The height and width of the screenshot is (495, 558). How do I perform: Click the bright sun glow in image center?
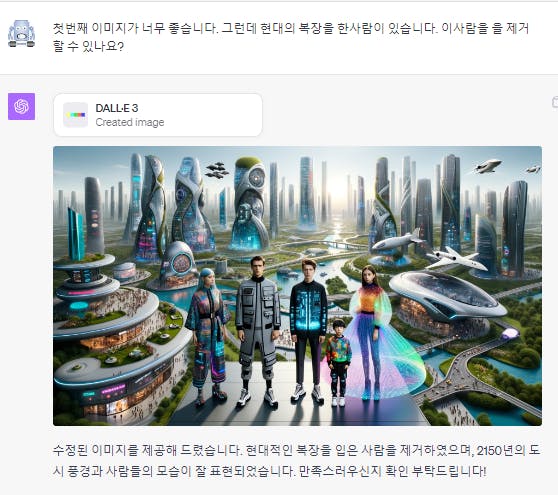[336, 199]
